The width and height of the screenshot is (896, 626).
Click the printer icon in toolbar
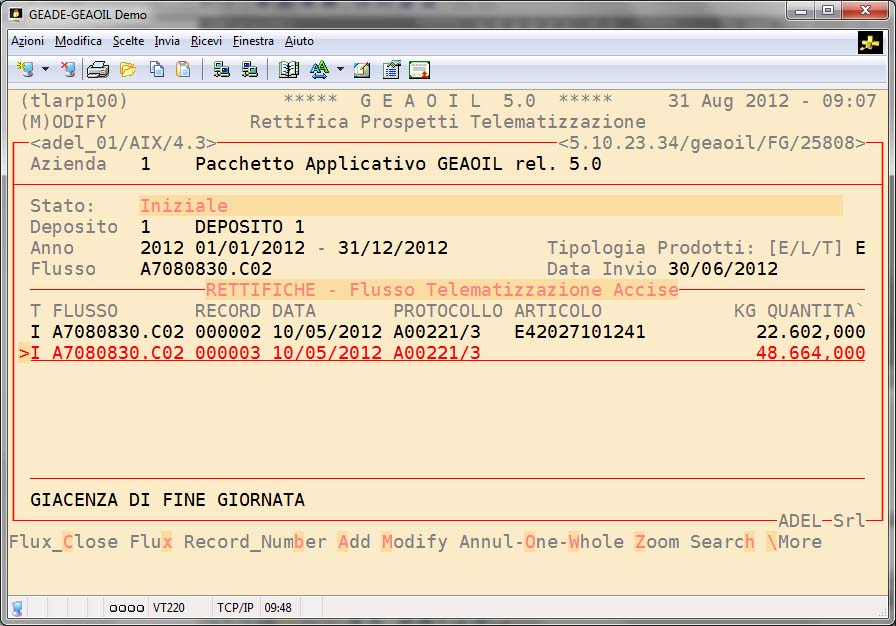pos(97,70)
